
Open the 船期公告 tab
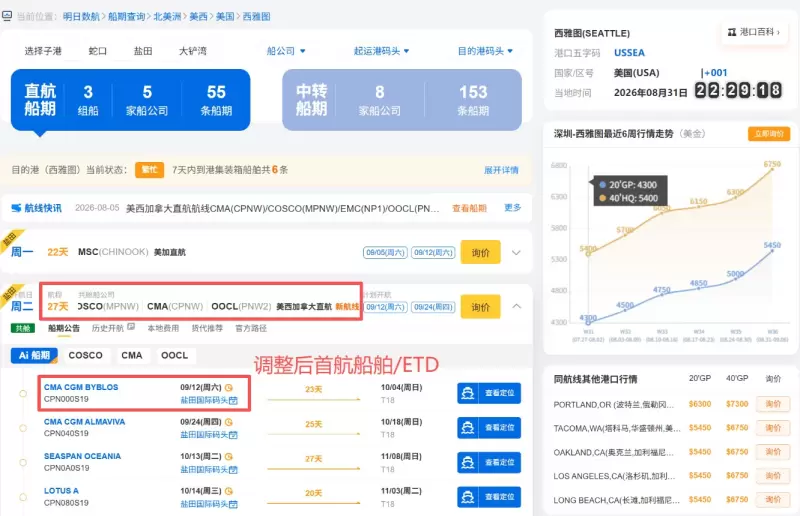click(64, 328)
